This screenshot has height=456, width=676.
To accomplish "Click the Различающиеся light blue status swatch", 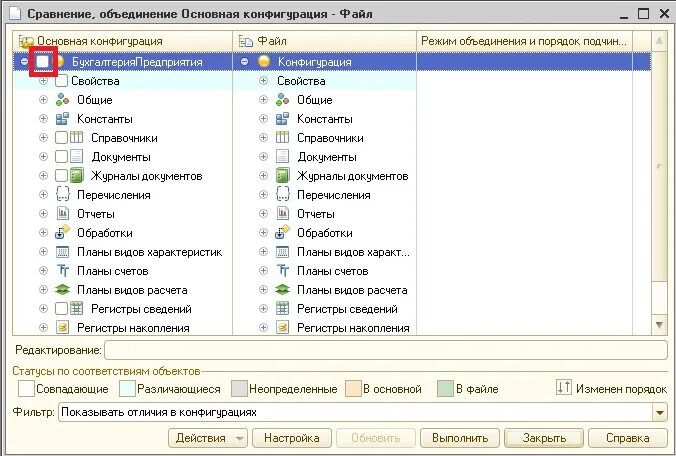I will (x=127, y=389).
